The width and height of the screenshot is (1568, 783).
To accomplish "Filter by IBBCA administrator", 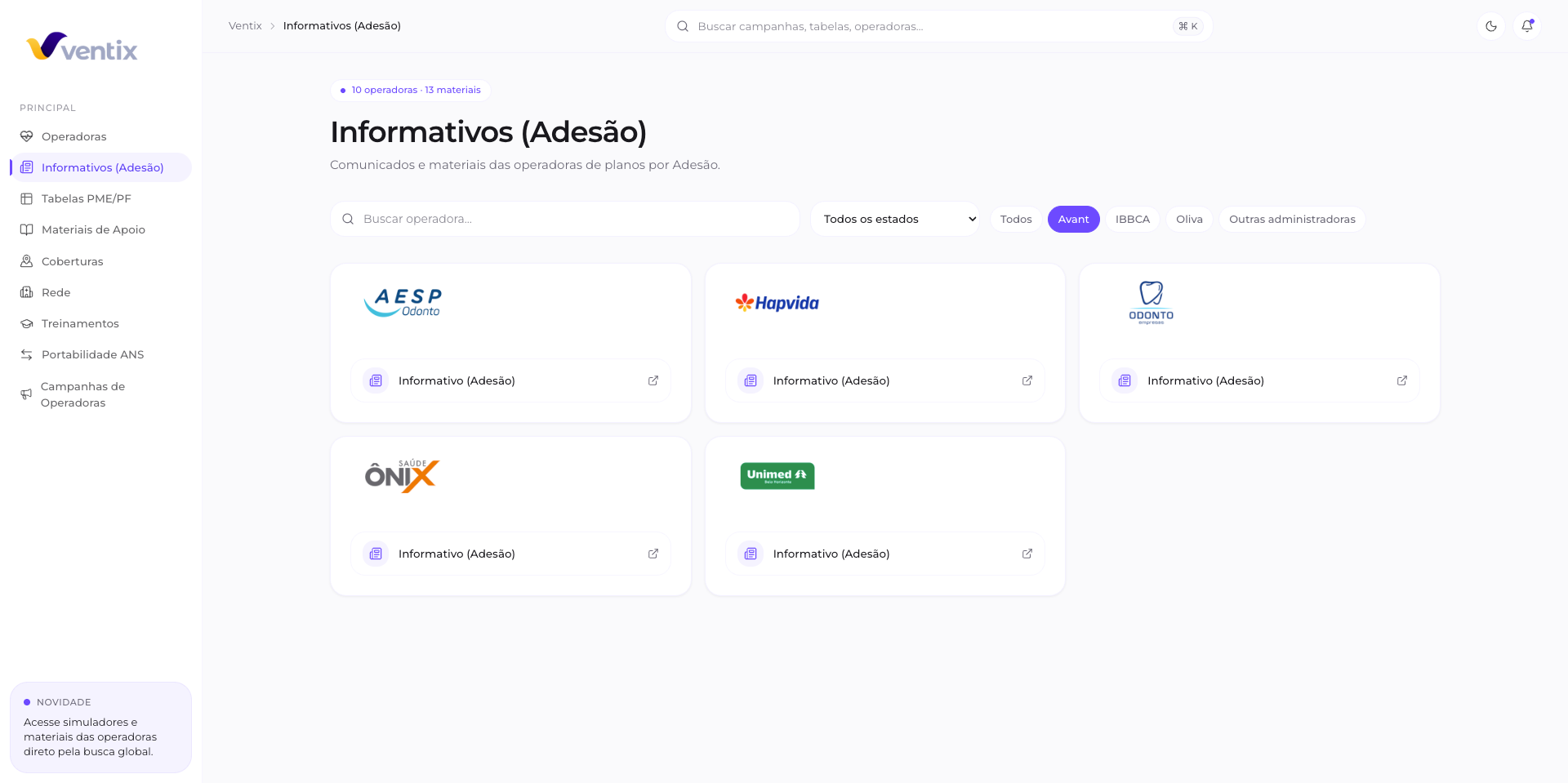I will (x=1133, y=219).
